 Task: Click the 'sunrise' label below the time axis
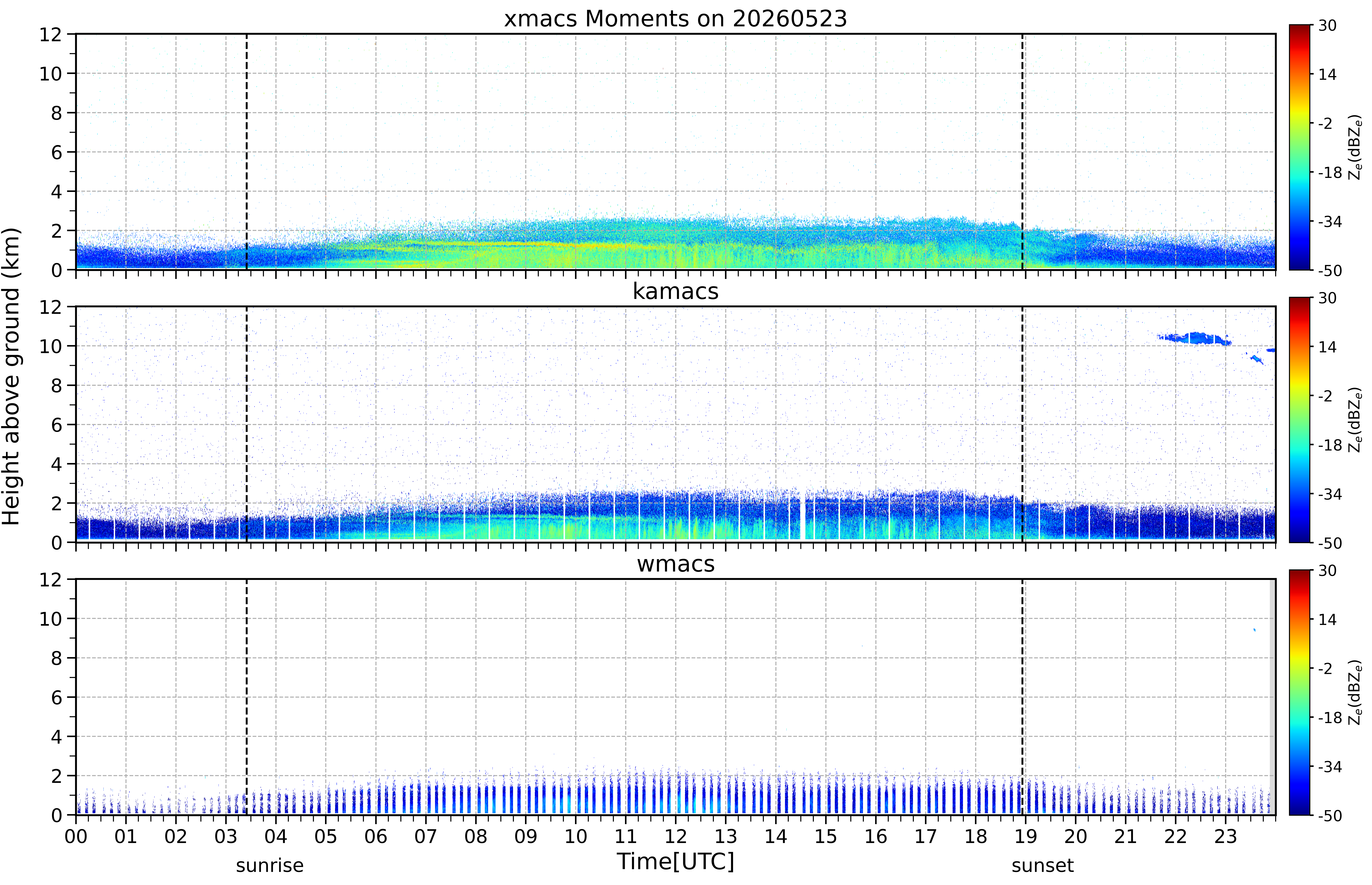(270, 865)
